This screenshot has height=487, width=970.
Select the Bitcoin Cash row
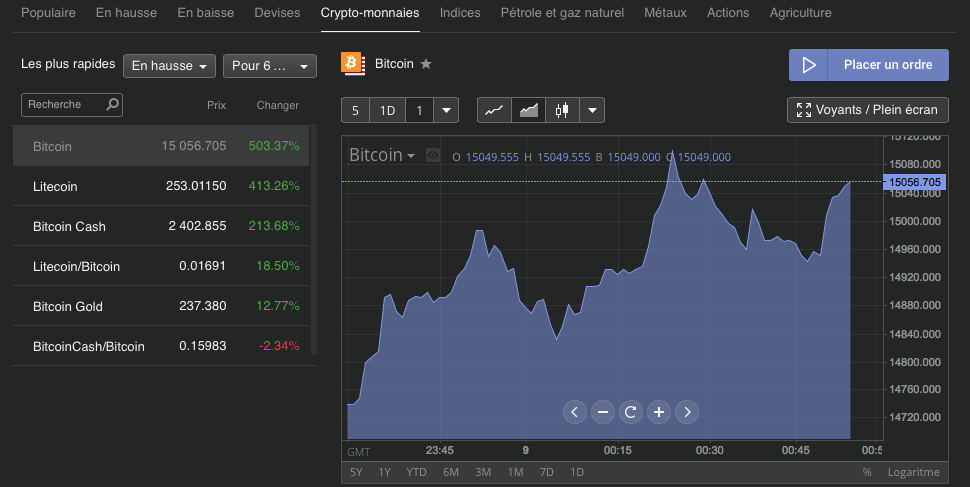click(161, 226)
